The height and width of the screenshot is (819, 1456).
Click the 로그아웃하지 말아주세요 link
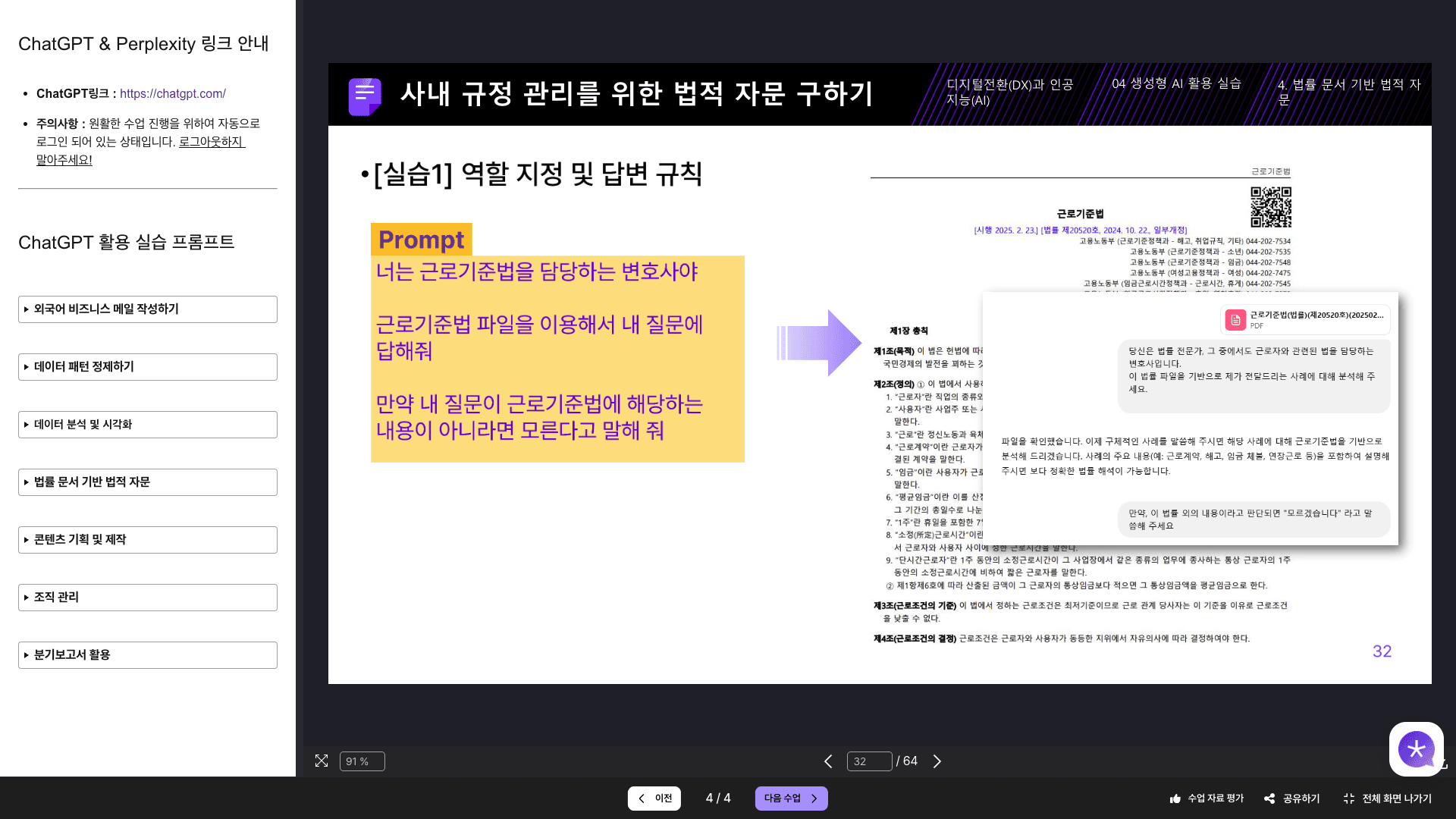point(210,141)
